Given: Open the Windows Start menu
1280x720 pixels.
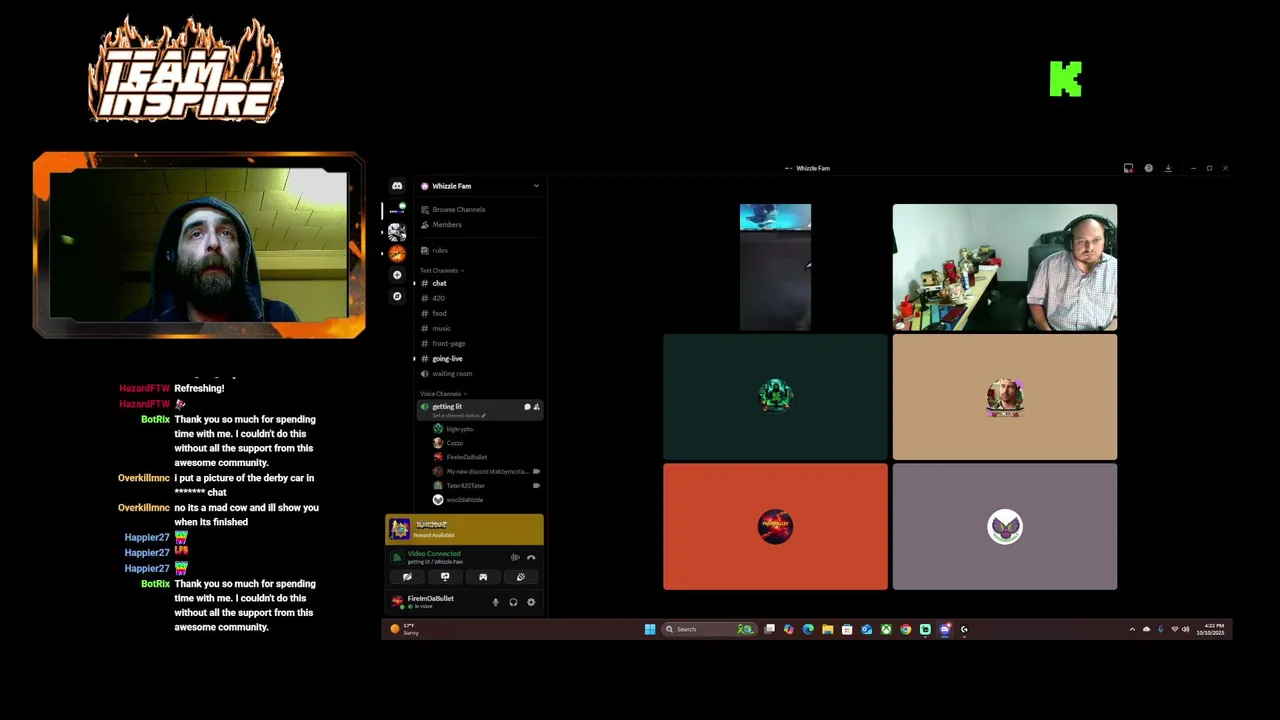Looking at the screenshot, I should [650, 629].
